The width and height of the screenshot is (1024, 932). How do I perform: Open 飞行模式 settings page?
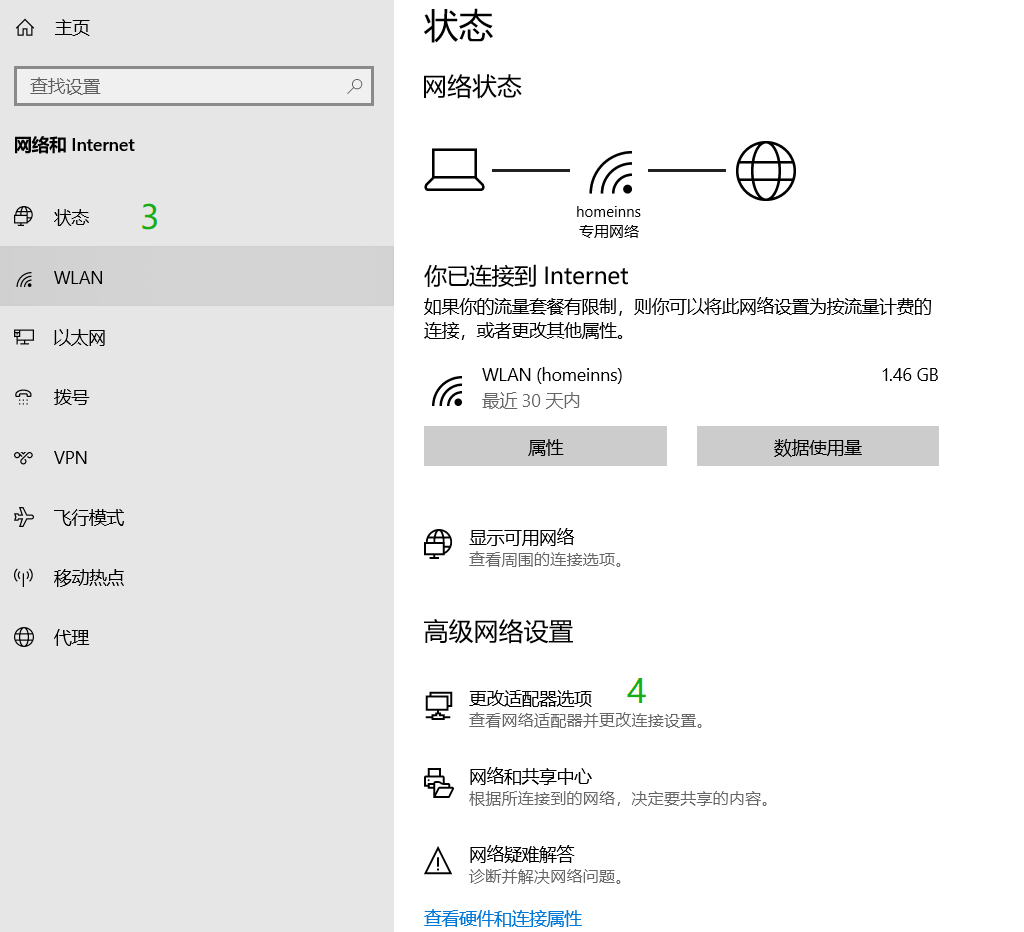(89, 517)
